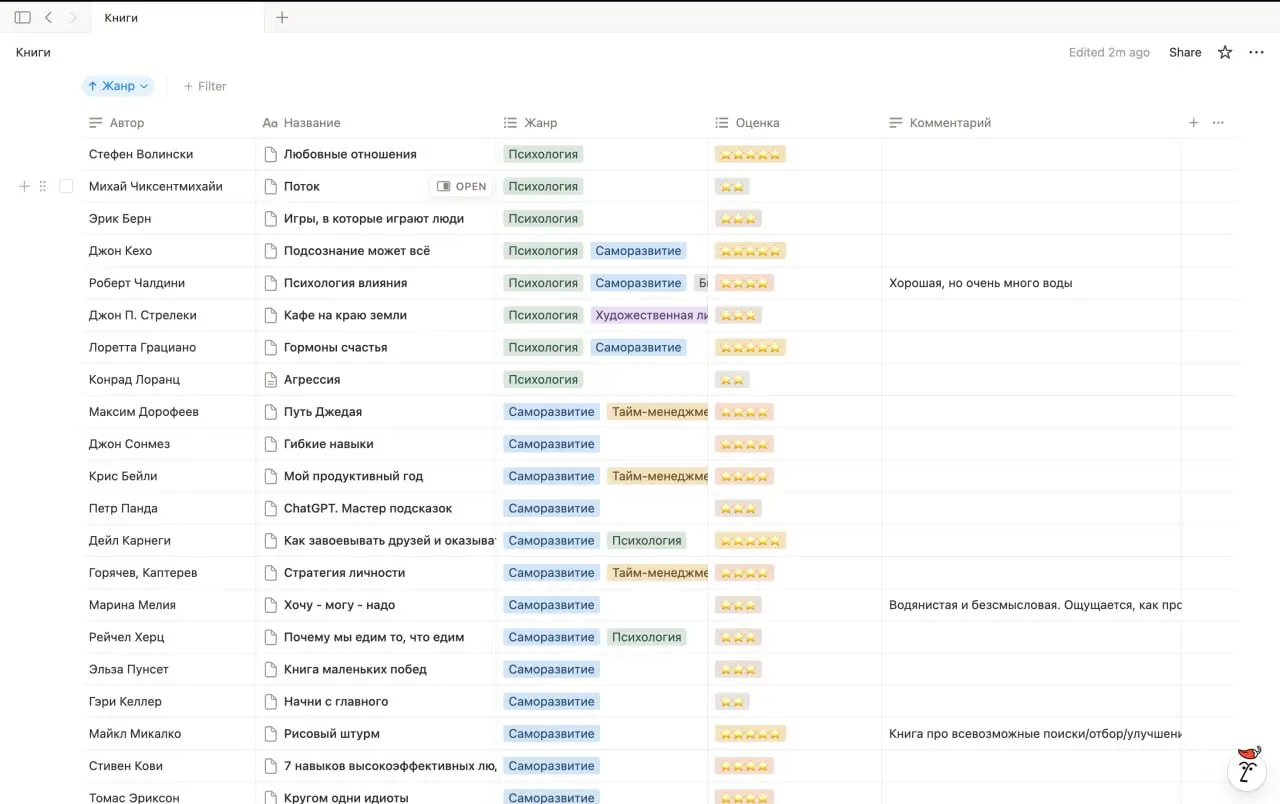Click the author cell Эльза Пунсет
1280x804 pixels.
[x=129, y=669]
